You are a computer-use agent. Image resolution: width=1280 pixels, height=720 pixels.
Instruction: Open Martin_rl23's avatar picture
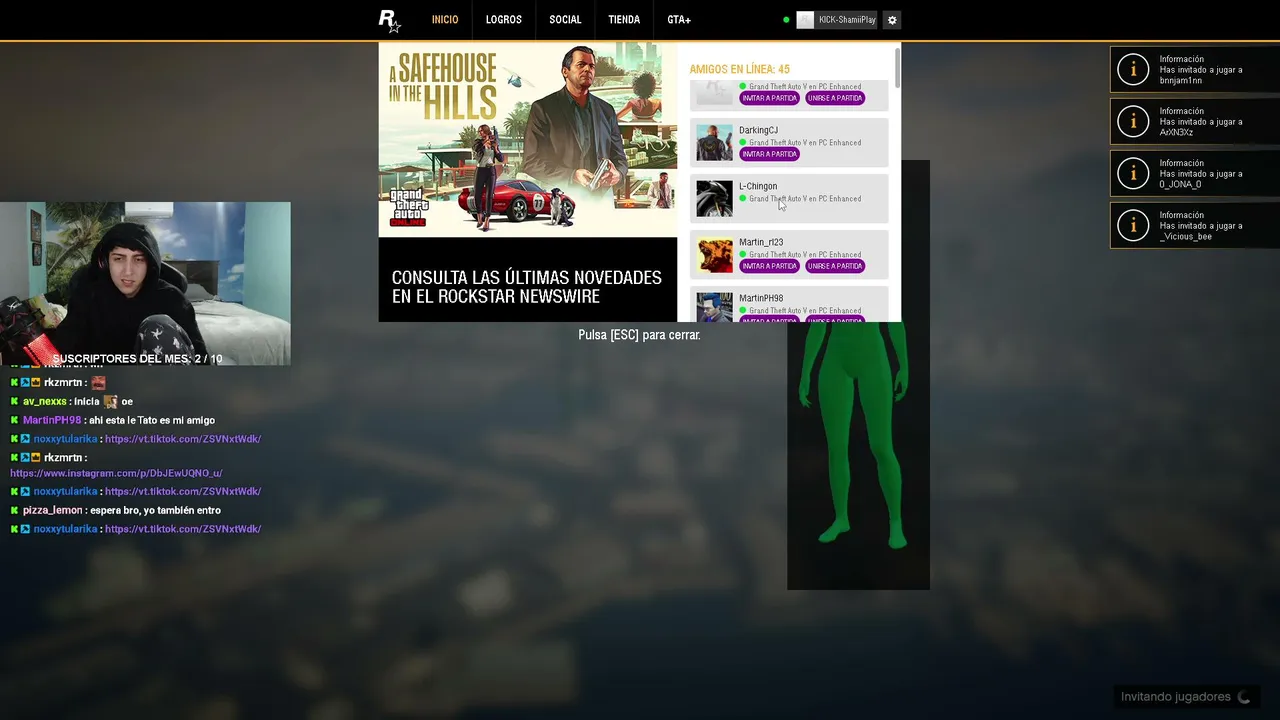pyautogui.click(x=714, y=255)
